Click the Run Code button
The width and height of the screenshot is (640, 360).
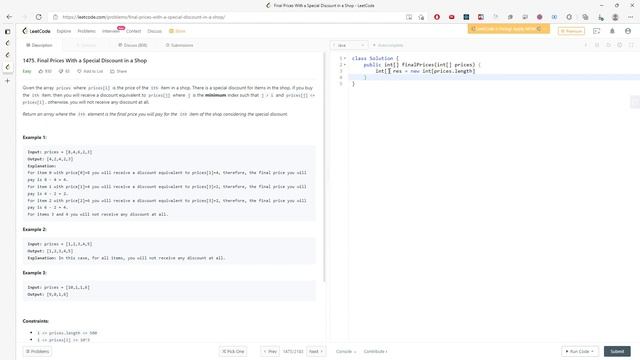pos(580,351)
